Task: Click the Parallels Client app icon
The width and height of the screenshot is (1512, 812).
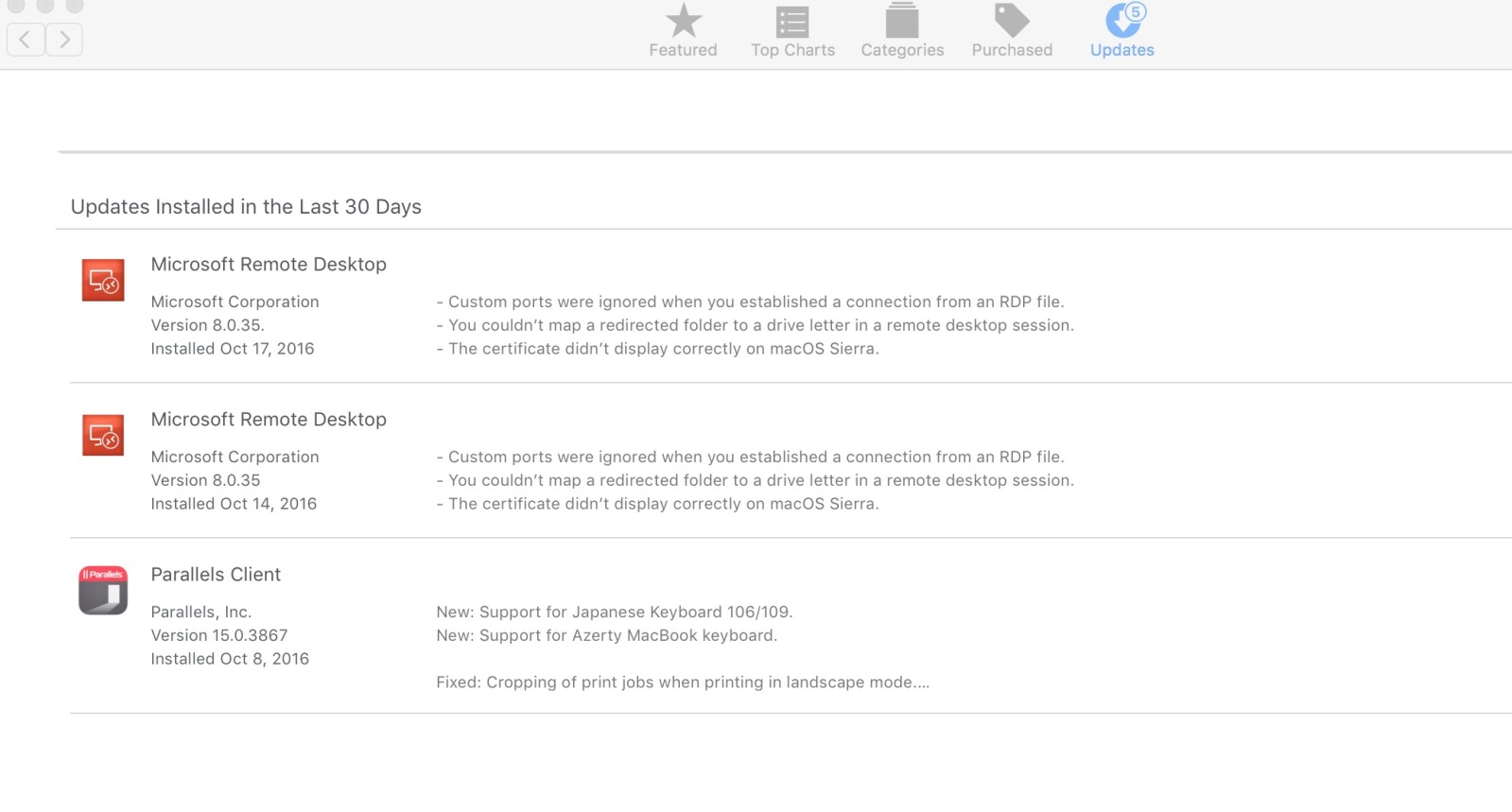Action: (x=103, y=590)
